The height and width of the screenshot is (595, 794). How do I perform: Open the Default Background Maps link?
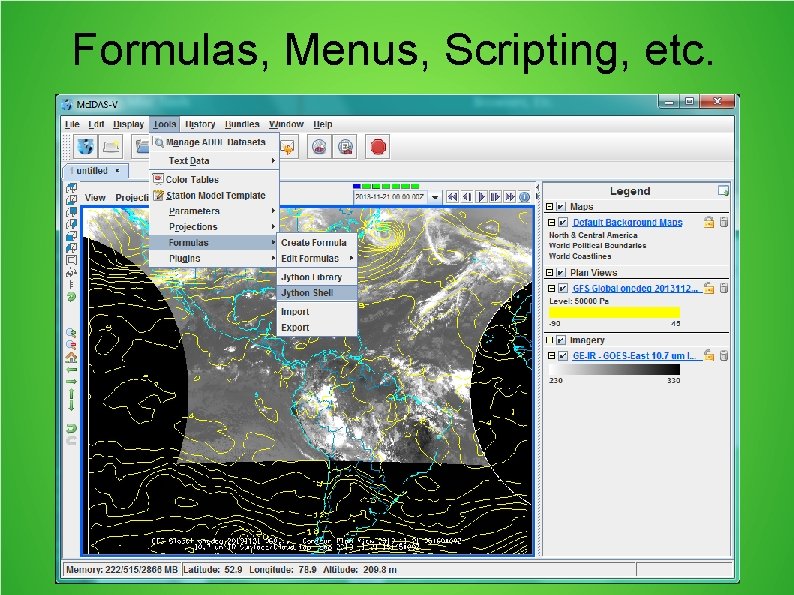[627, 222]
